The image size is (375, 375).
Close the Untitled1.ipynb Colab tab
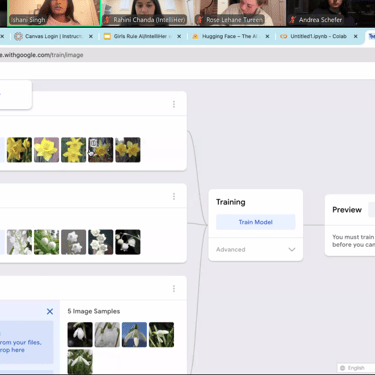356,36
